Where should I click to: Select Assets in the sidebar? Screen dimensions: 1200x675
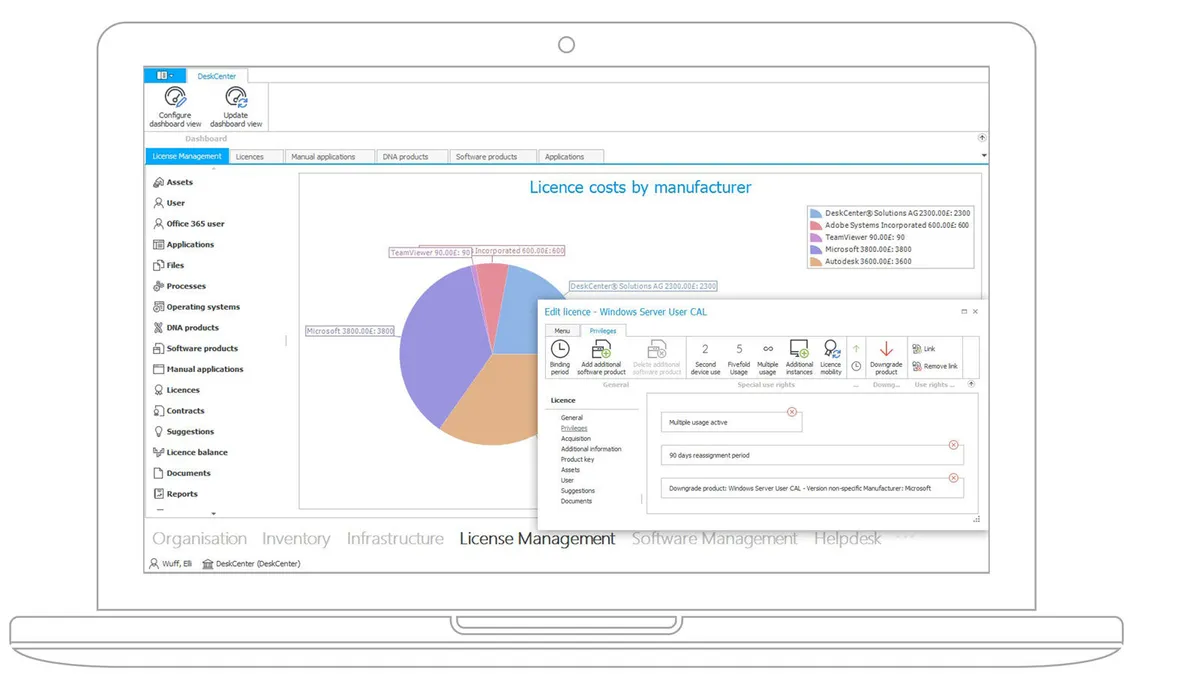point(173,182)
